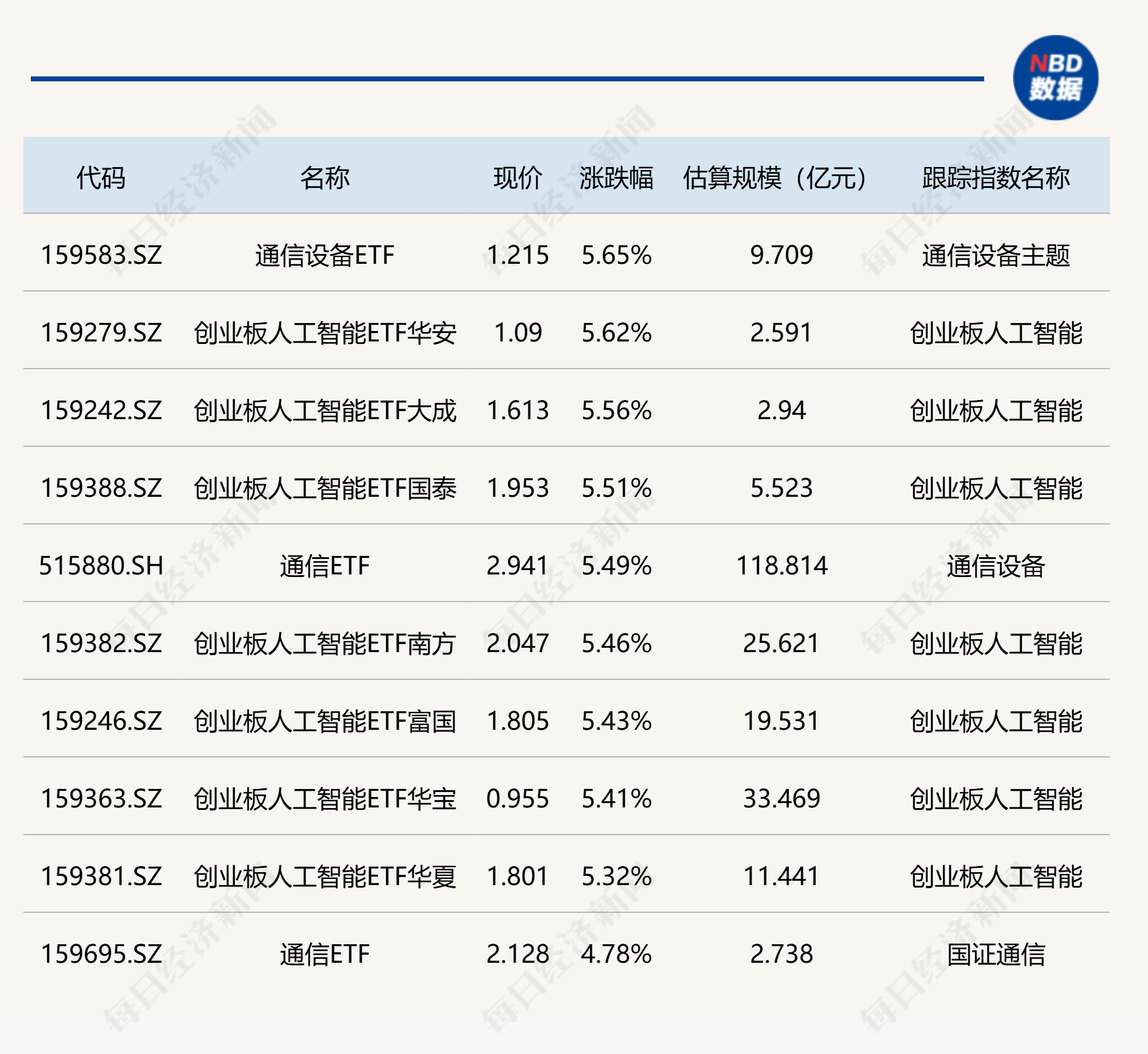Click stock code 515880.SH

(101, 566)
